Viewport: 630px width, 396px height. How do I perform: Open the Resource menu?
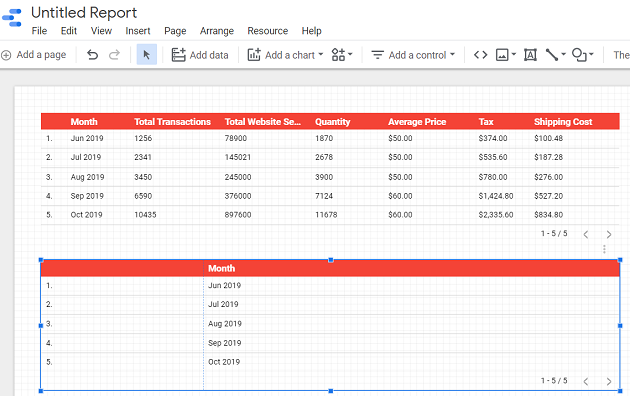(x=268, y=31)
